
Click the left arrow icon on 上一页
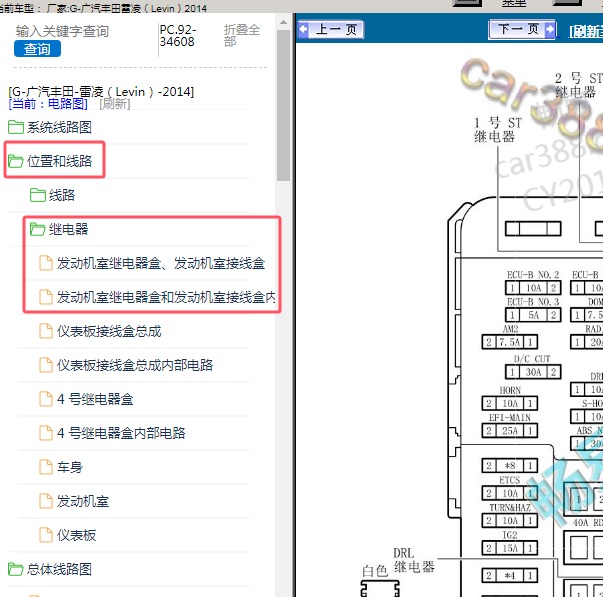303,29
